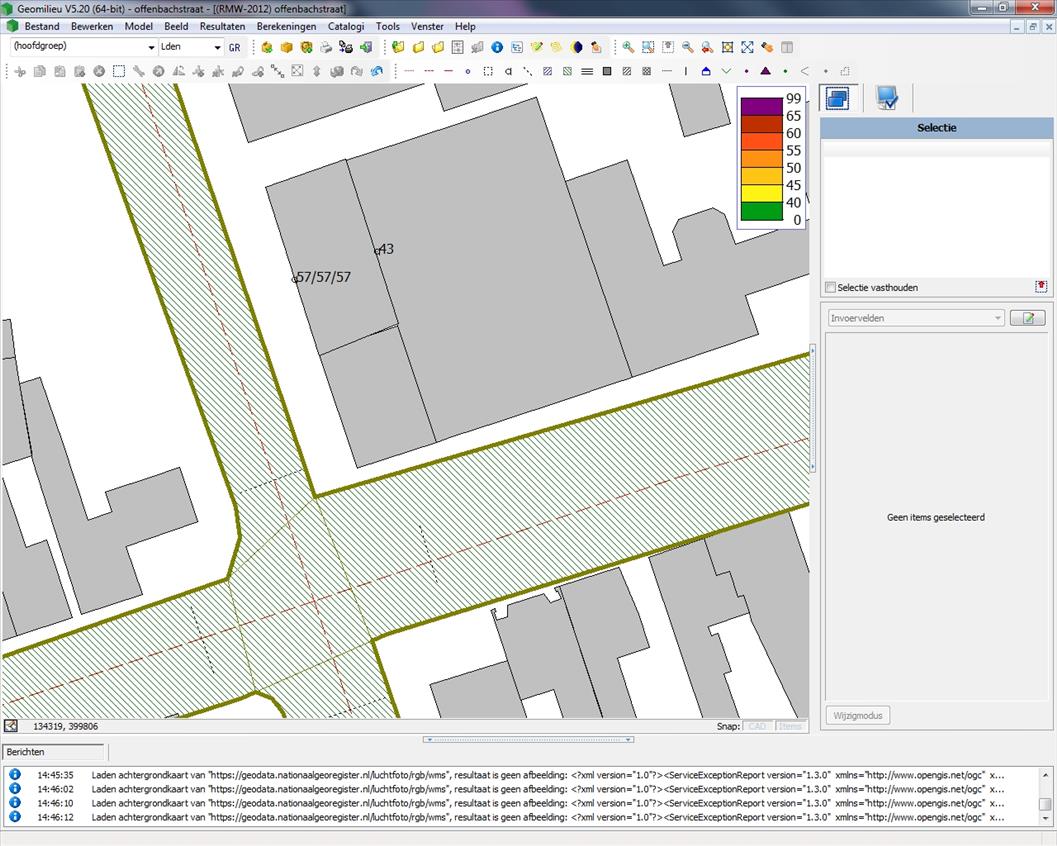Click the edit button beside Invoervelden
The height and width of the screenshot is (846, 1057).
click(1027, 318)
